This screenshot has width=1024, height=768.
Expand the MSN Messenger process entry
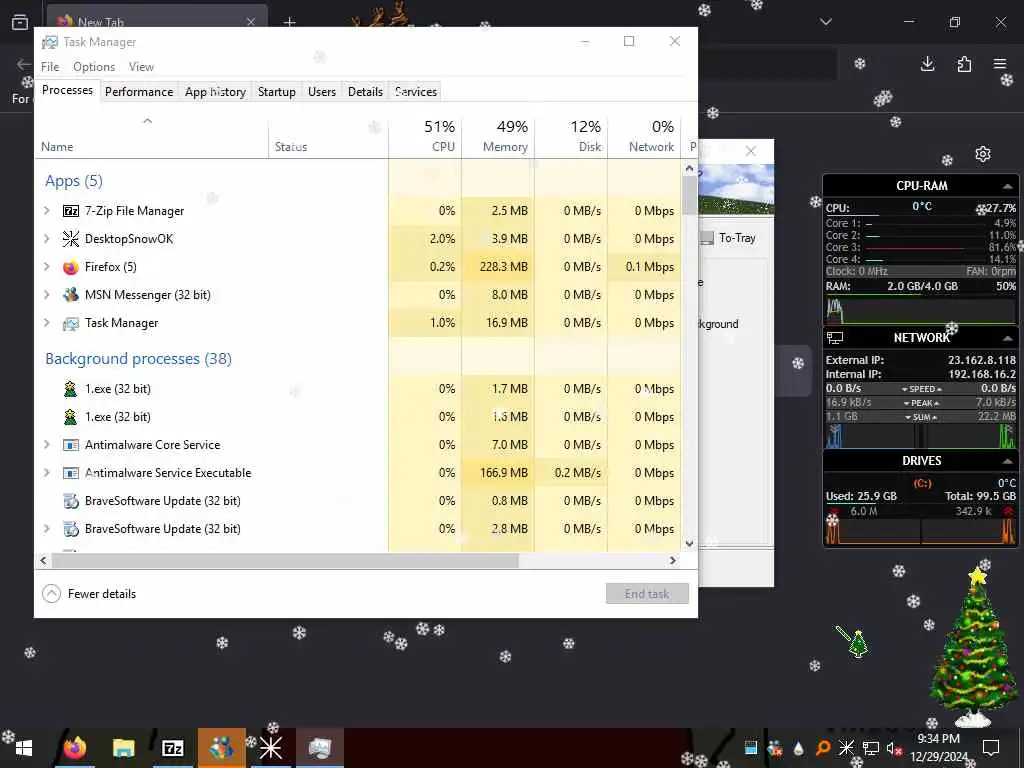point(46,295)
